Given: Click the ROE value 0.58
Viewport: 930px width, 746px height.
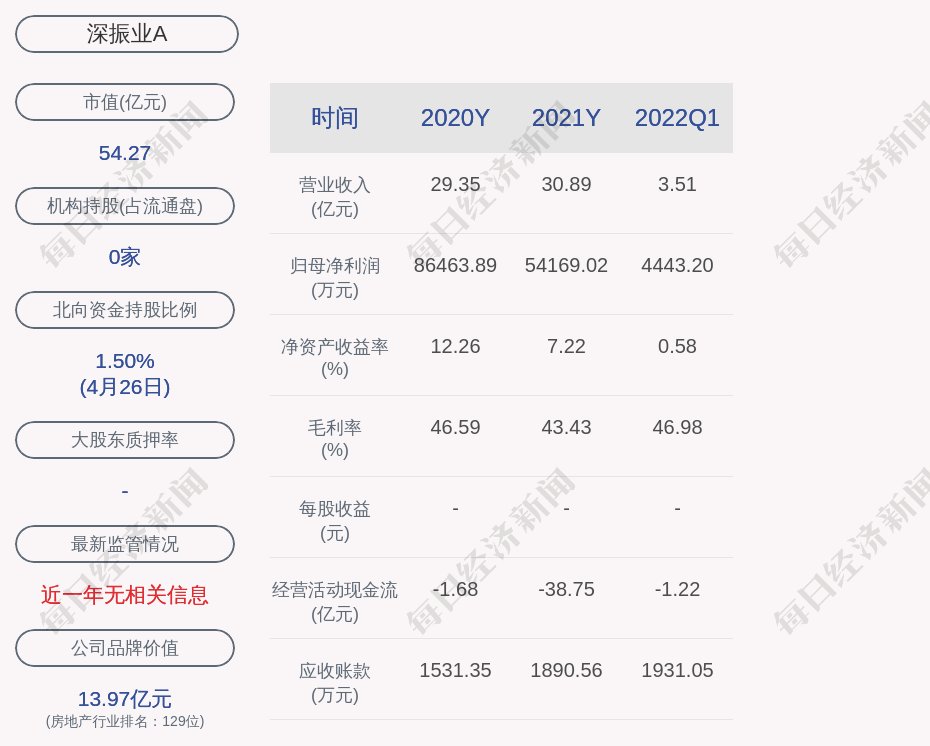Looking at the screenshot, I should (x=677, y=346).
